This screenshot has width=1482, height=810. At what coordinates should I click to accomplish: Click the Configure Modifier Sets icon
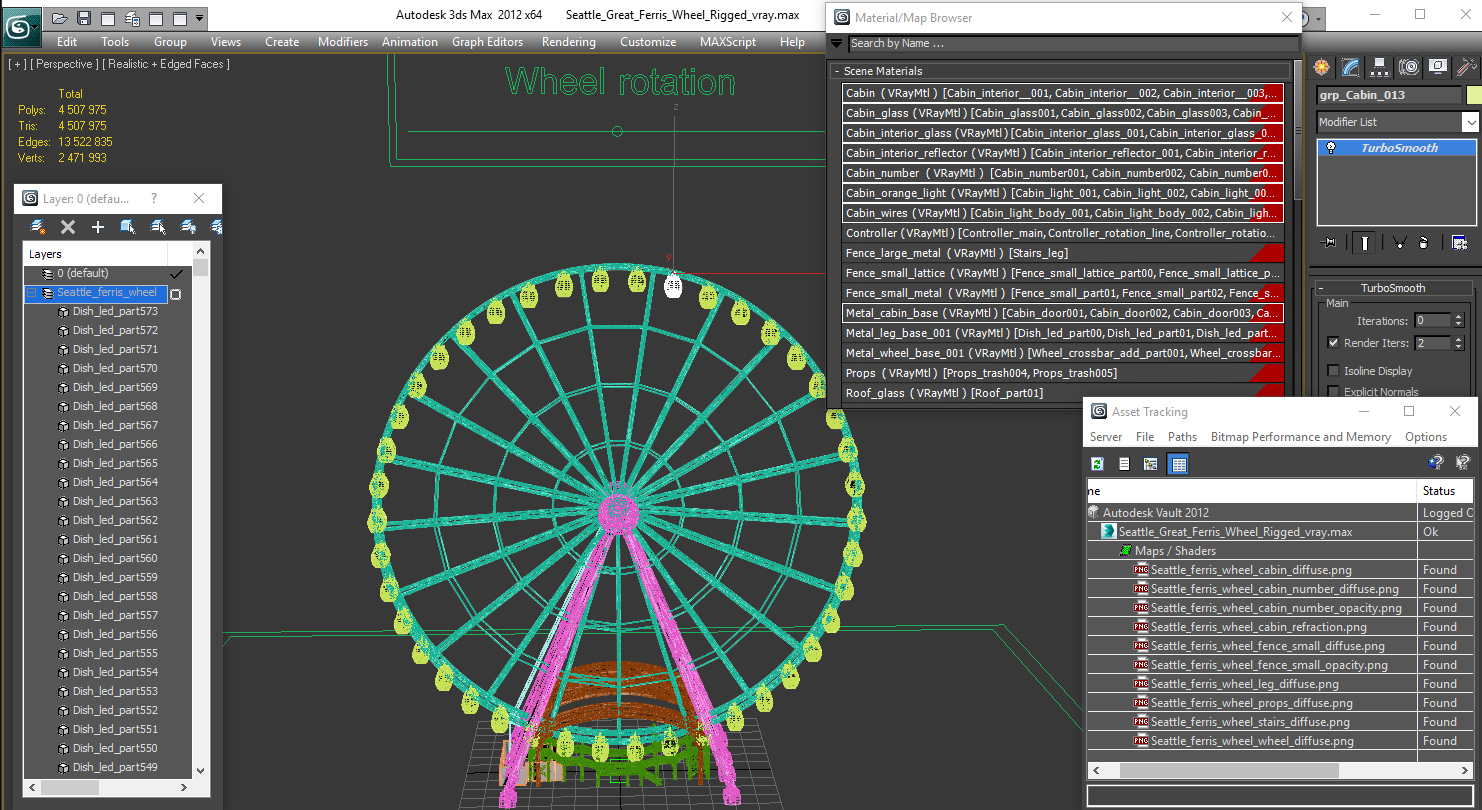(x=1459, y=242)
